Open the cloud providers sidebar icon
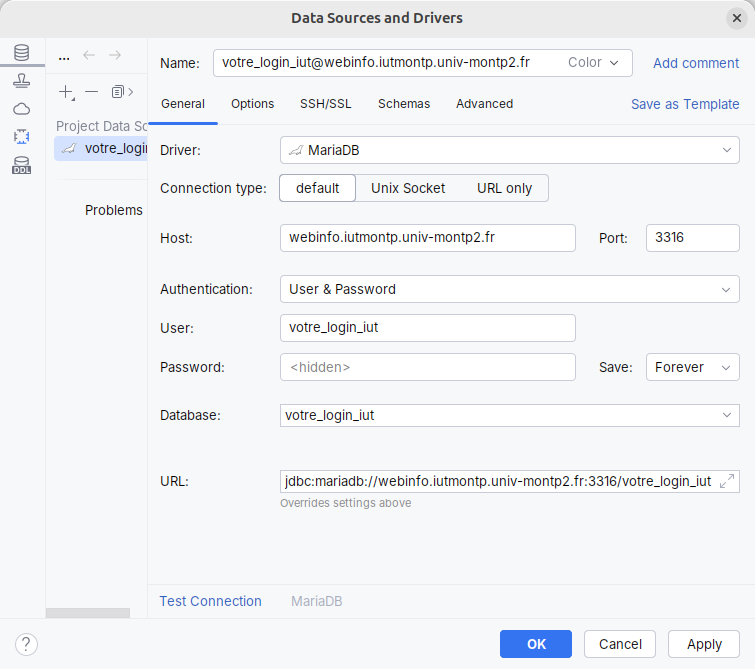The height and width of the screenshot is (669, 755). [22, 109]
